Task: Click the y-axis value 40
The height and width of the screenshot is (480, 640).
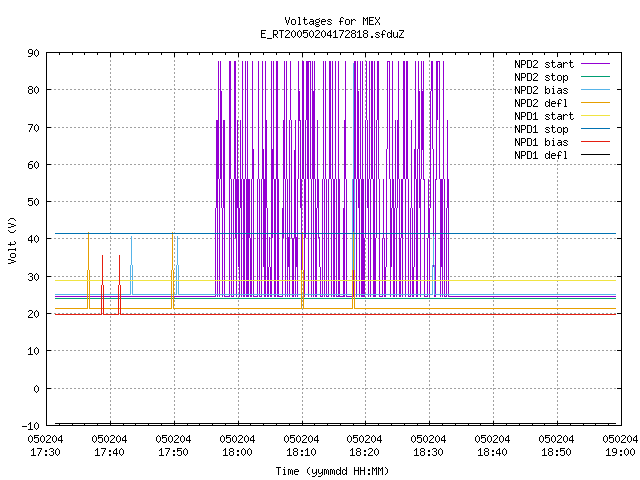Action: (33, 239)
